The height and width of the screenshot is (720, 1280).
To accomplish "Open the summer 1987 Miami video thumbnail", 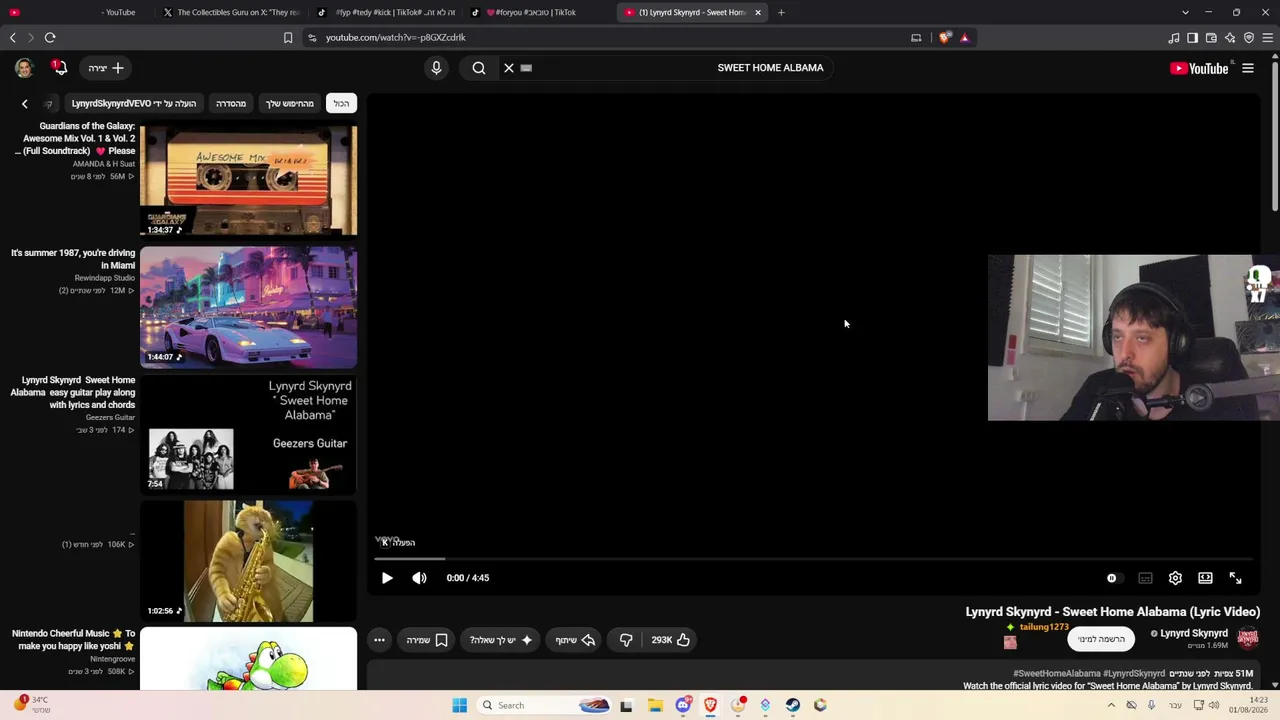I will (248, 307).
